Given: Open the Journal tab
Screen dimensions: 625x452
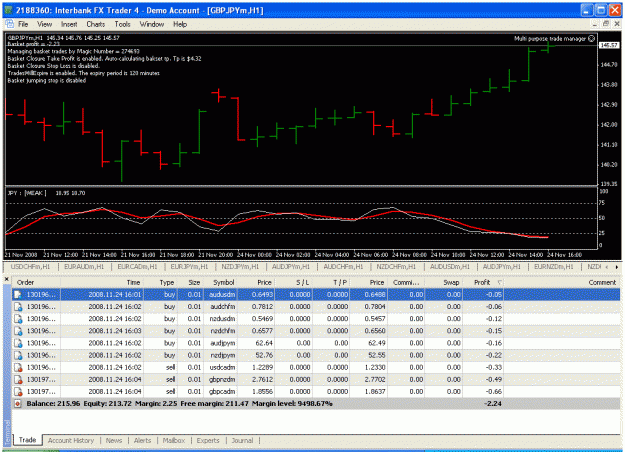Looking at the screenshot, I should tap(242, 440).
